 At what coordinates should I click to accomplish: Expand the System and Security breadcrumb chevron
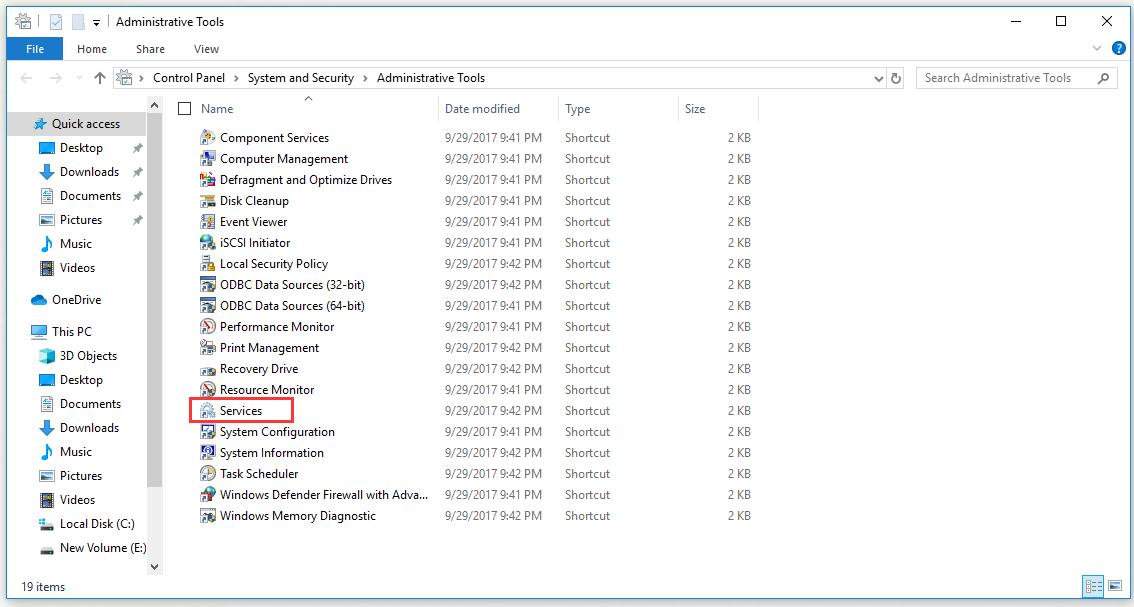[x=365, y=78]
